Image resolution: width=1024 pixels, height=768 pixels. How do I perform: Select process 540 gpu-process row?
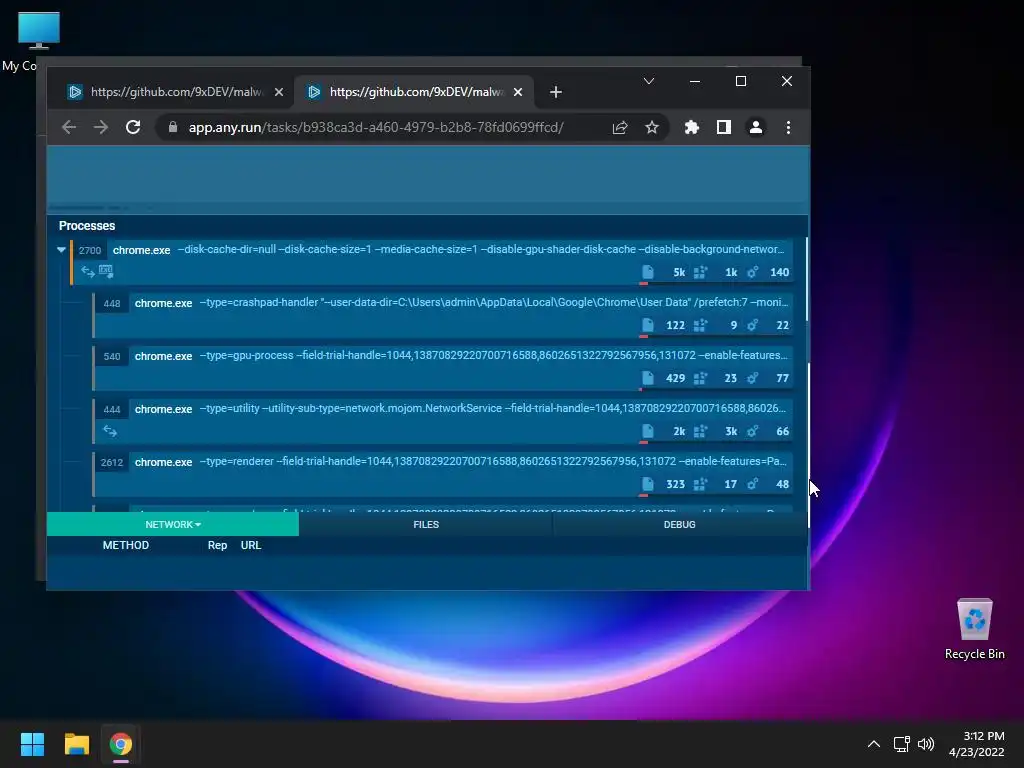[443, 367]
